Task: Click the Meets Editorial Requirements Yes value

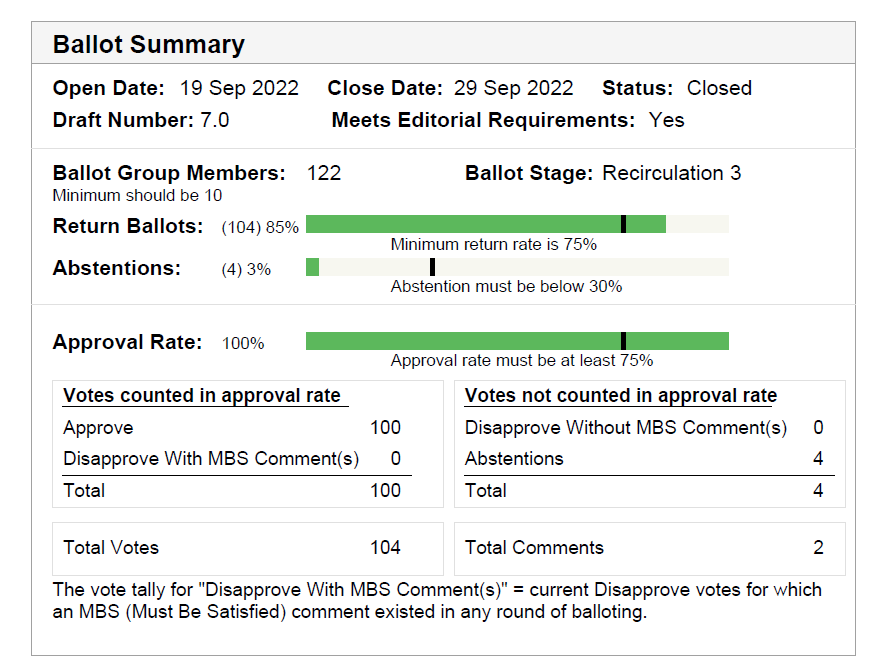Action: [x=667, y=120]
